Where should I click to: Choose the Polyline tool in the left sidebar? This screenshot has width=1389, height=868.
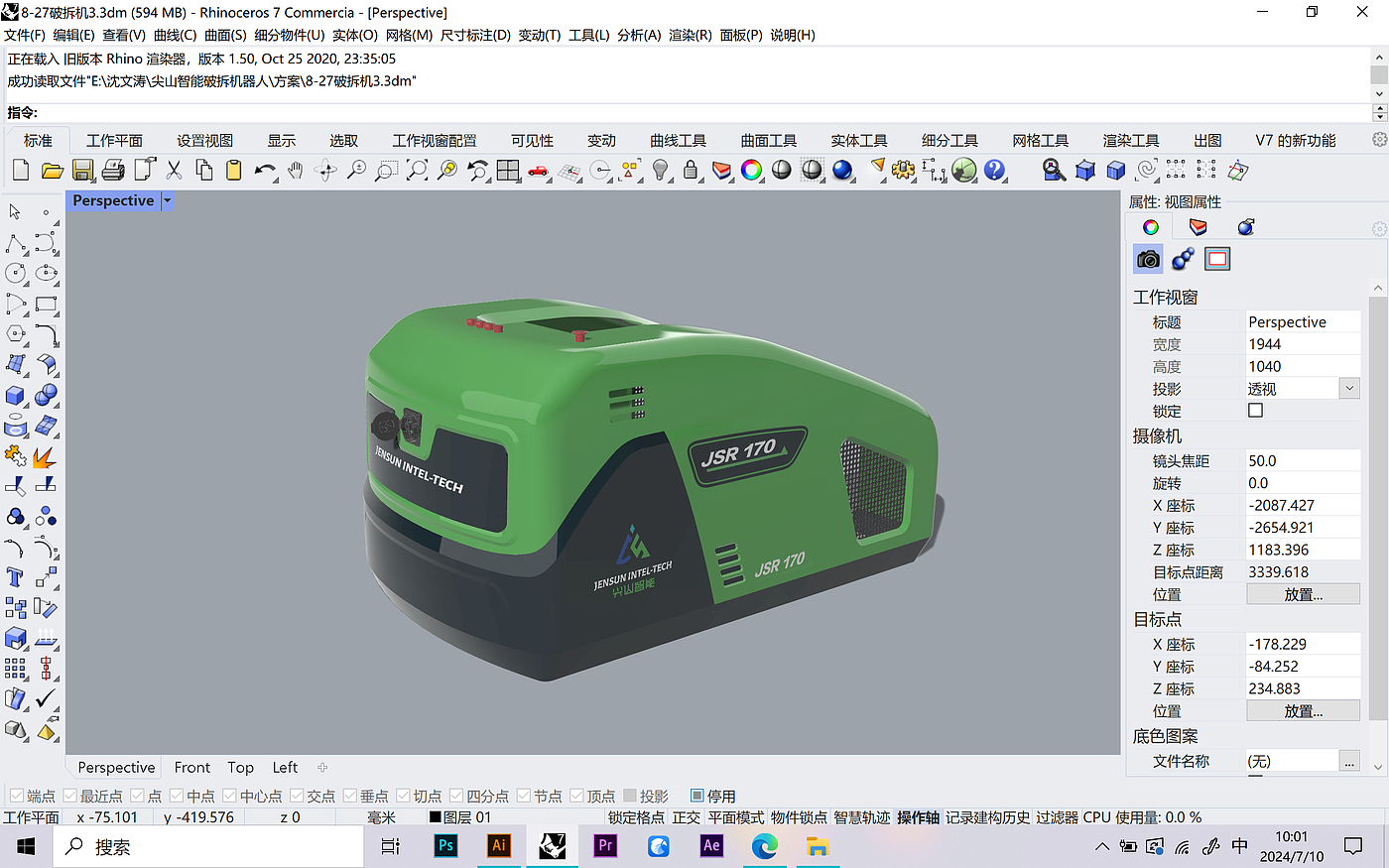[16, 243]
